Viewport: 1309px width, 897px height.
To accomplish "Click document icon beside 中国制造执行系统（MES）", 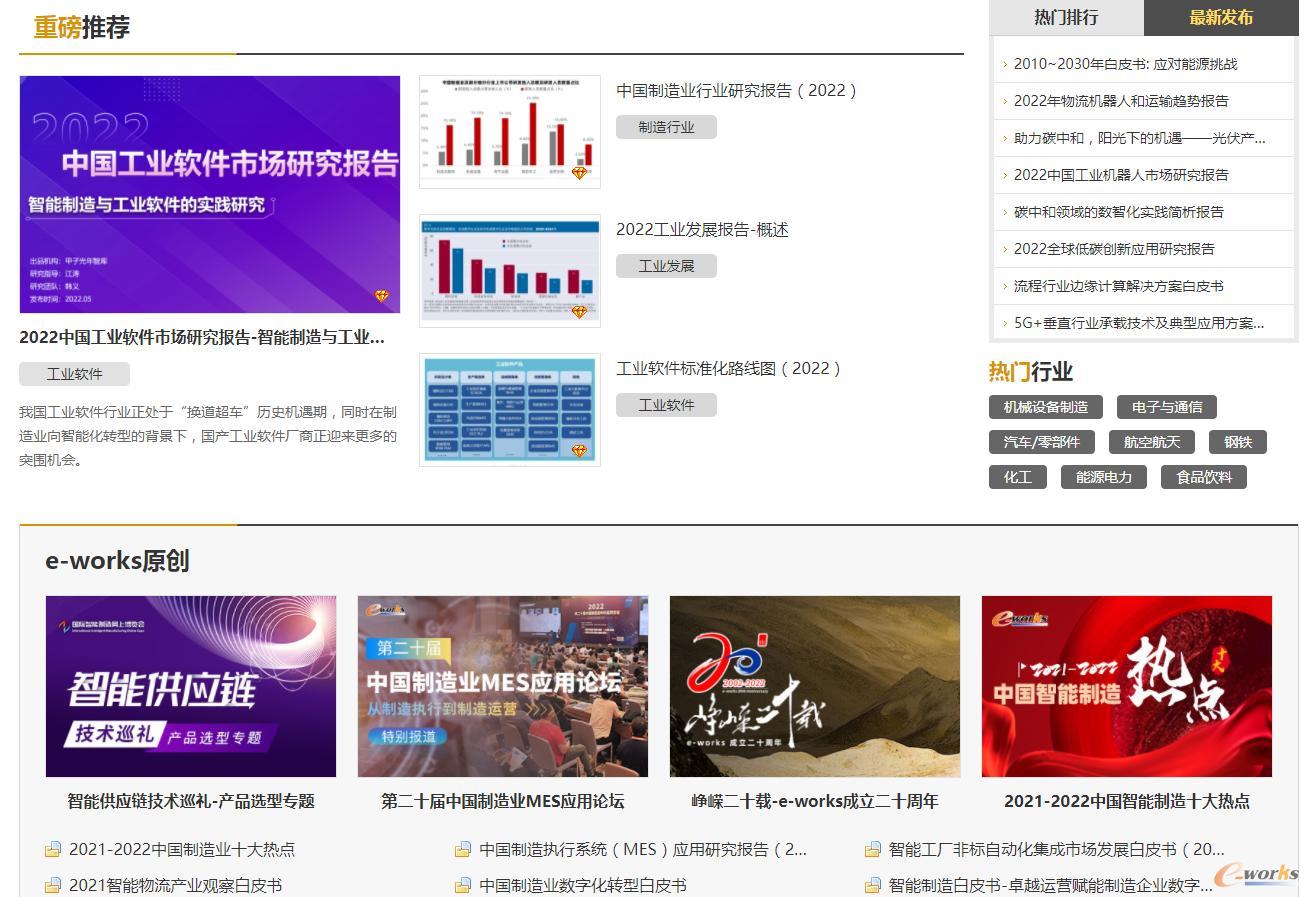I will tap(463, 850).
